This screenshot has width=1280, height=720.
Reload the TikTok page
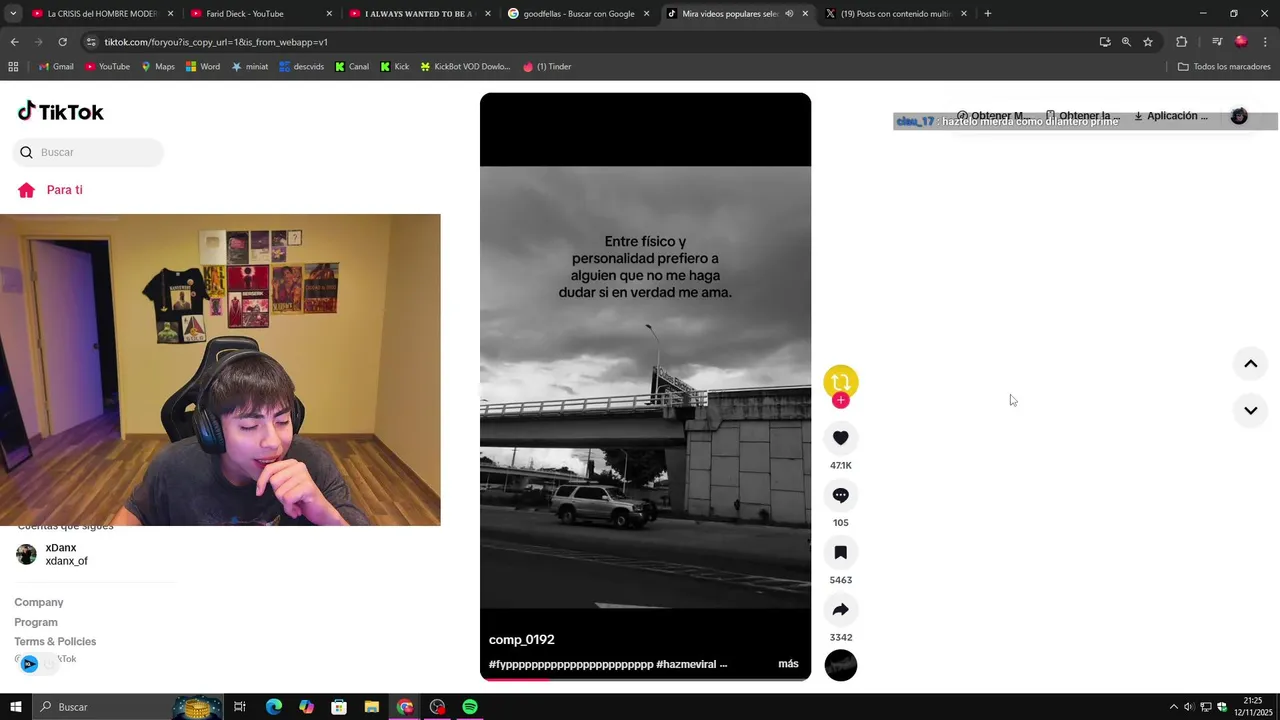coord(62,42)
